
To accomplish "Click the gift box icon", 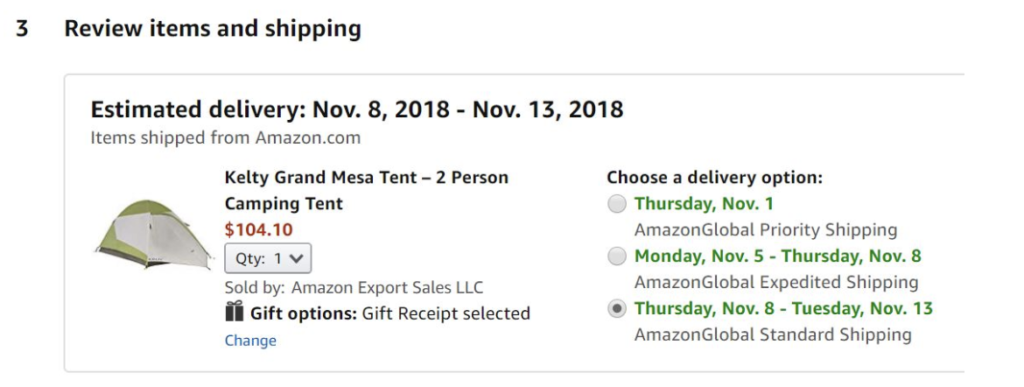I will click(x=234, y=312).
